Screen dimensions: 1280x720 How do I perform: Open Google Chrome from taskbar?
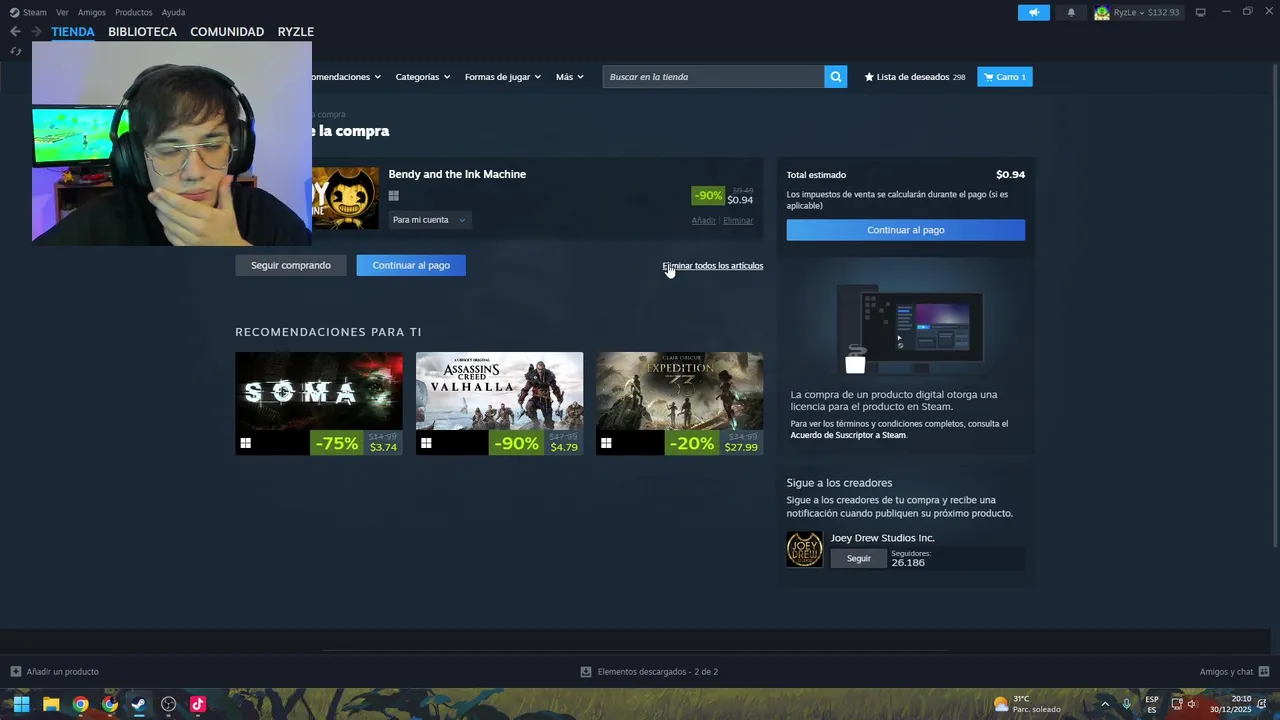[x=80, y=704]
